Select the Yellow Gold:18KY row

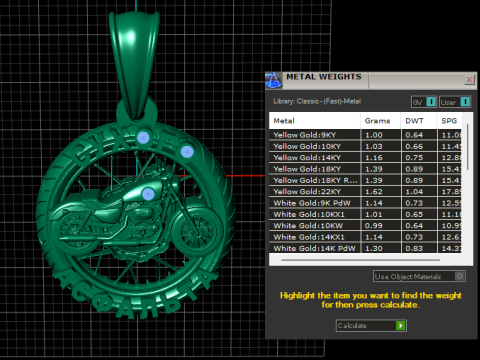point(365,169)
